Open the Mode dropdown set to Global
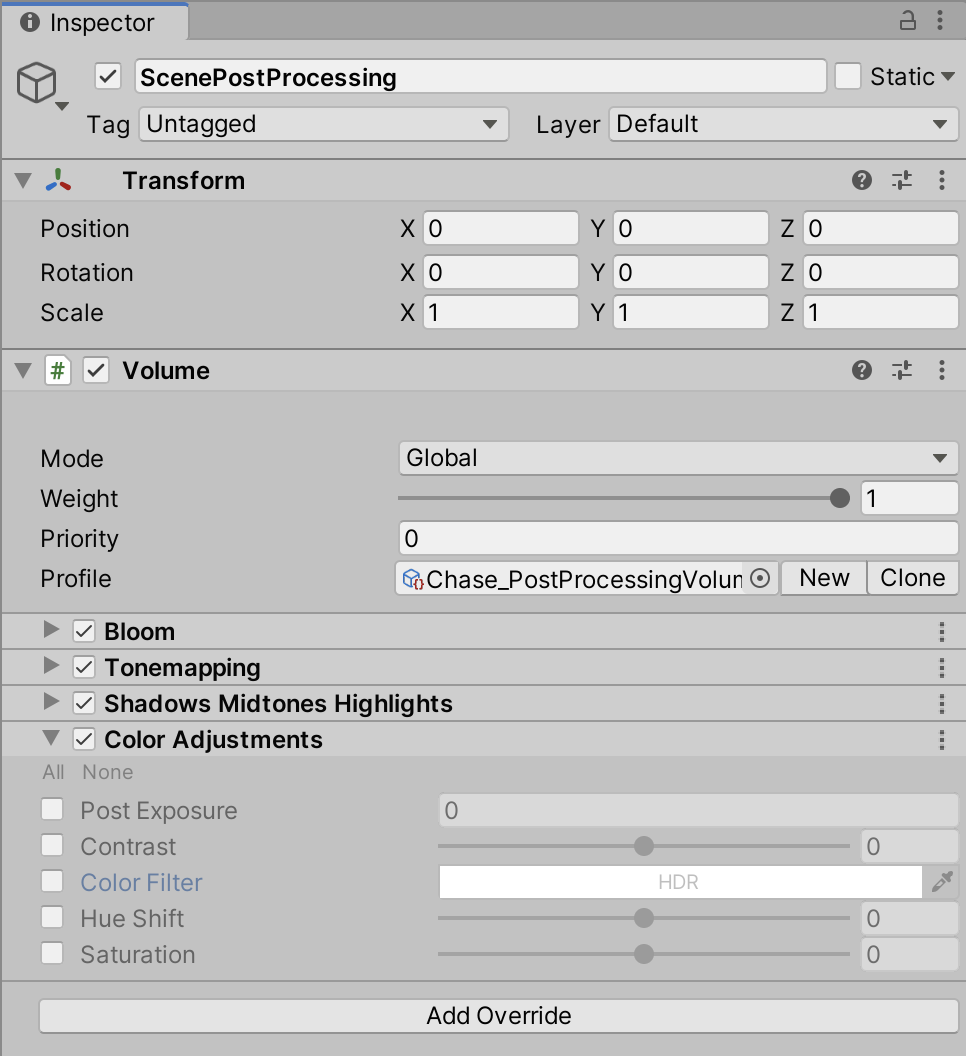The width and height of the screenshot is (966, 1056). coord(678,458)
